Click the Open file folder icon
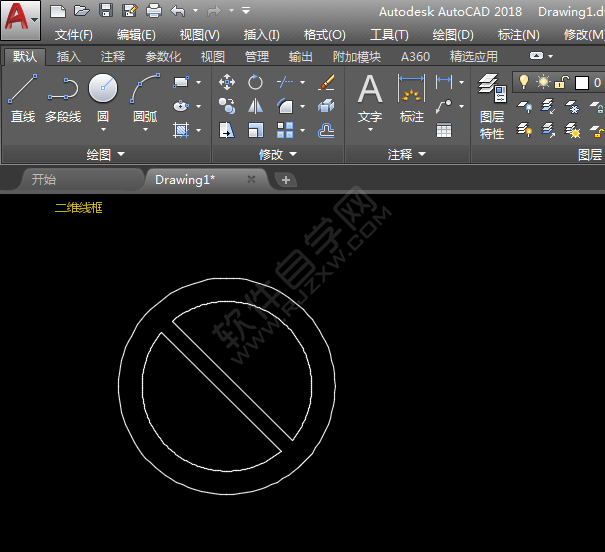 (81, 11)
